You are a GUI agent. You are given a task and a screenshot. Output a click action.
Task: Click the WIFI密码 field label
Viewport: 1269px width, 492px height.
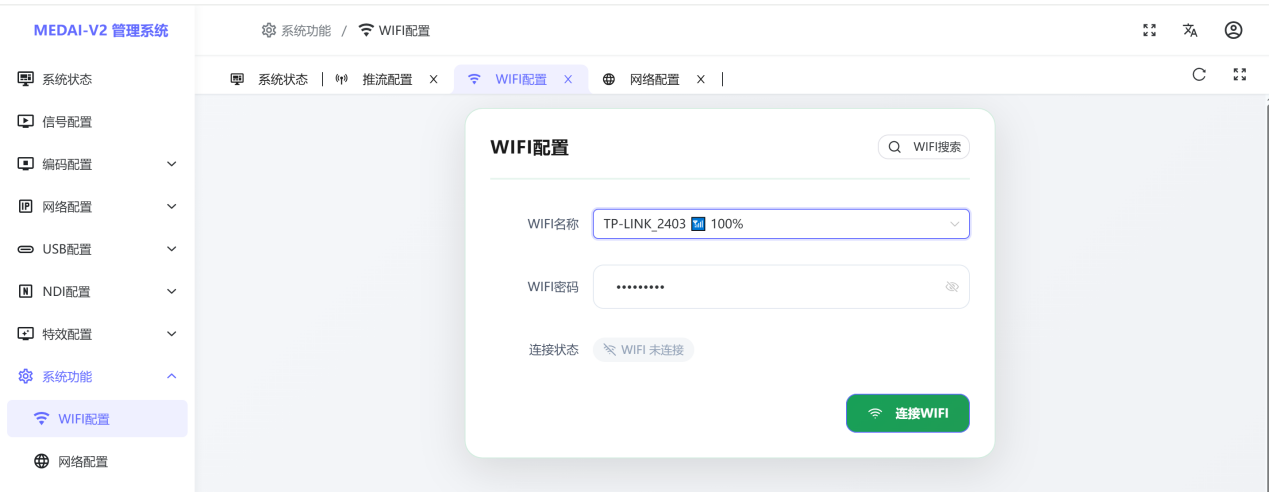(x=553, y=287)
